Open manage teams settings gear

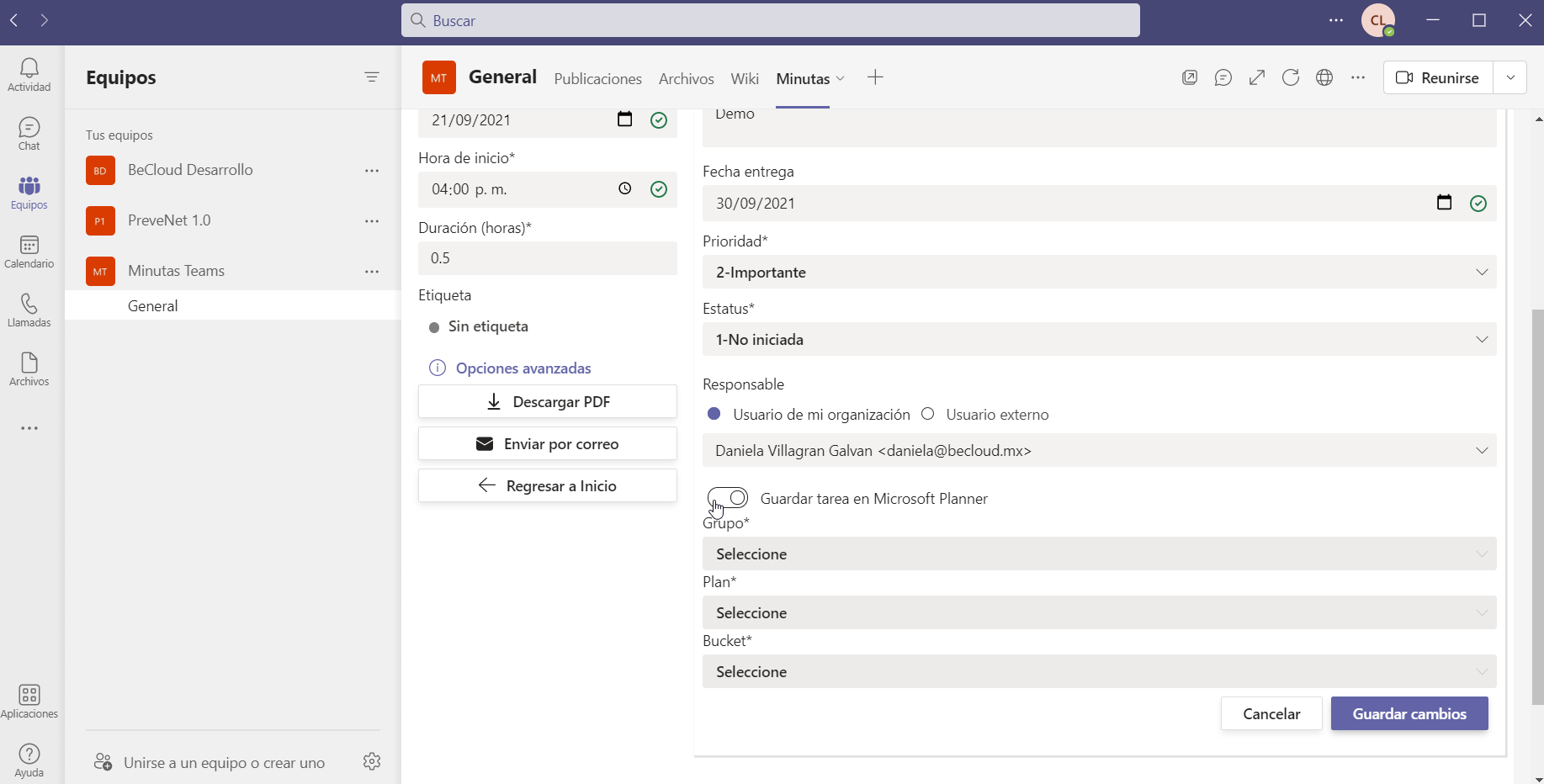[x=372, y=761]
